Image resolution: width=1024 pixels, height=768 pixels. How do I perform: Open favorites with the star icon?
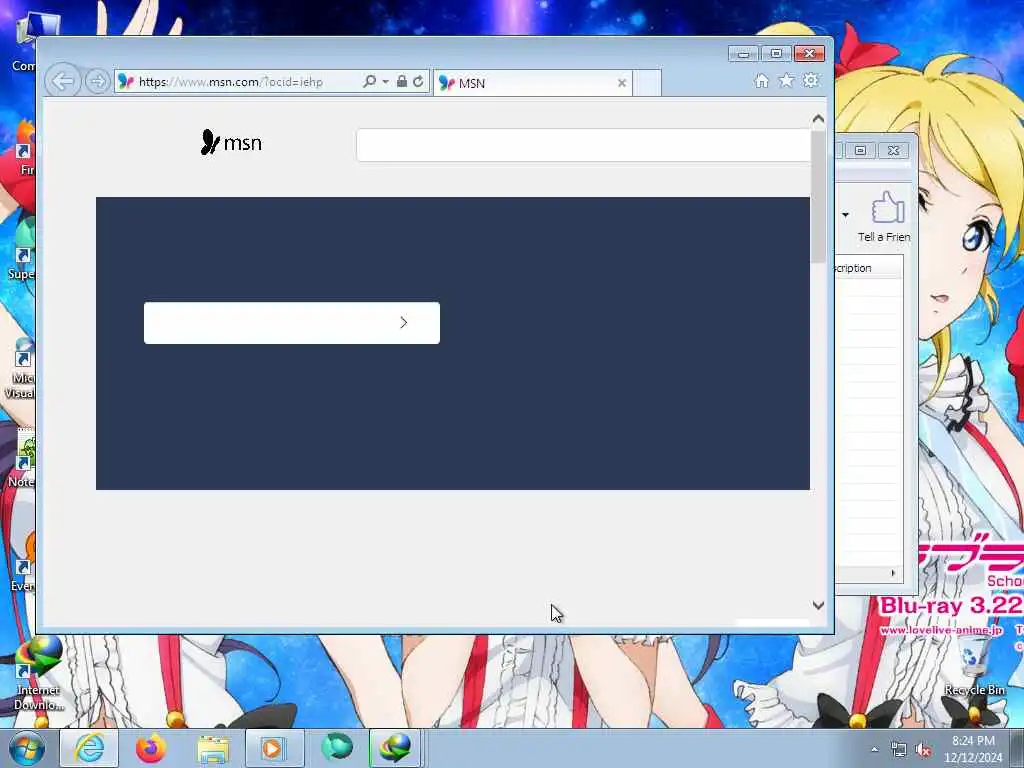786,80
